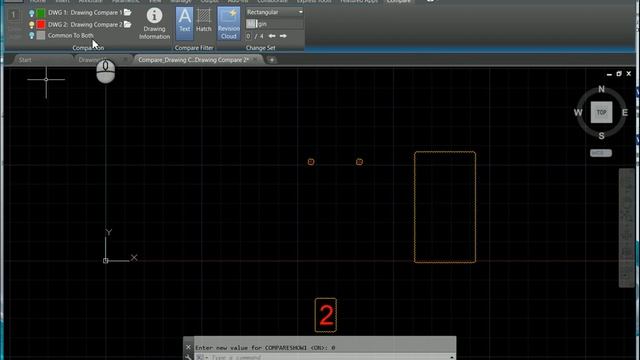Click the Change Set panel title
The width and height of the screenshot is (640, 360).
pyautogui.click(x=260, y=48)
